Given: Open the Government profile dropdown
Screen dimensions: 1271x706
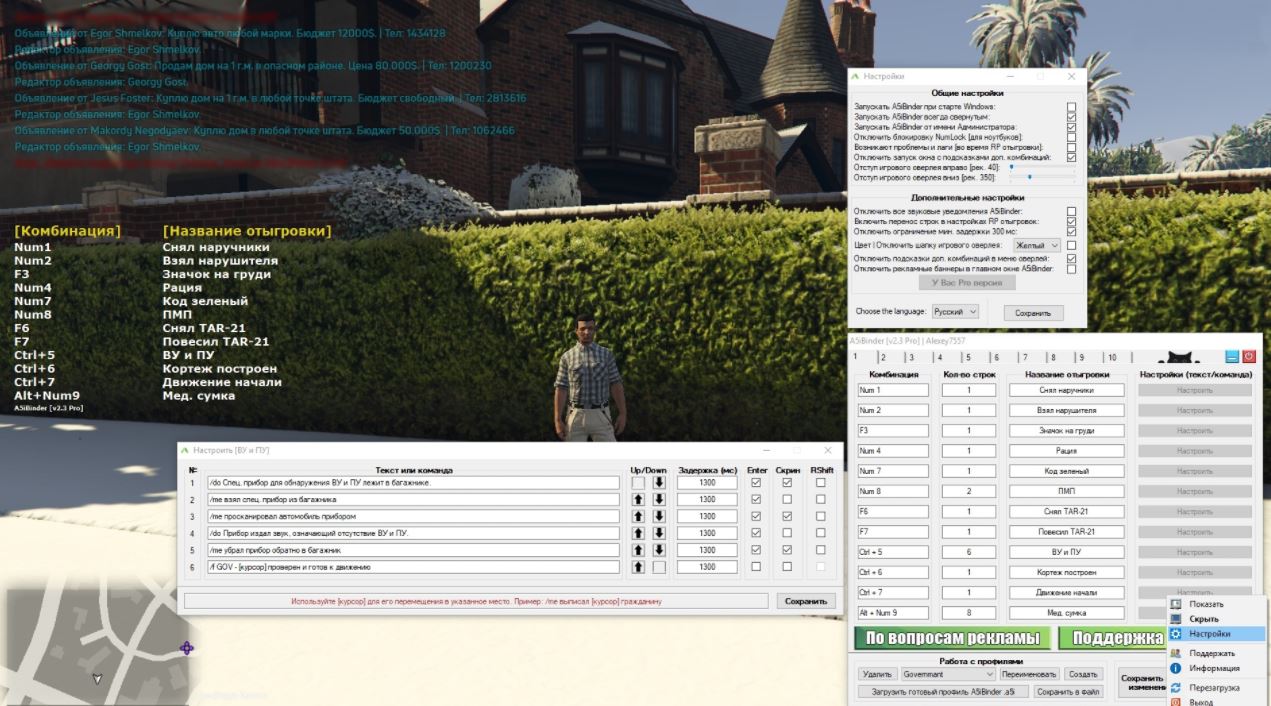Looking at the screenshot, I should click(949, 674).
